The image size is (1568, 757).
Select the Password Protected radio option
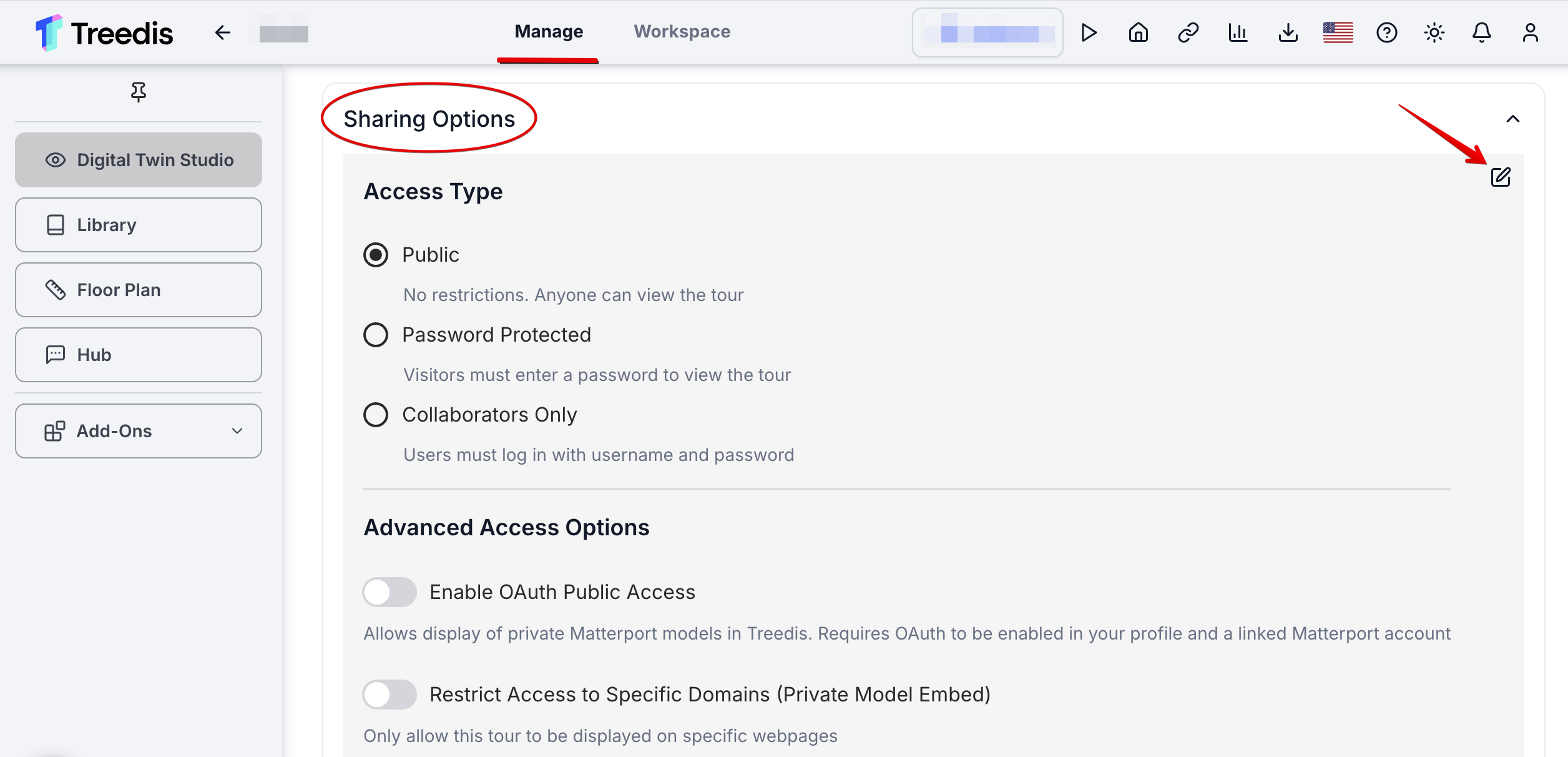(x=376, y=335)
